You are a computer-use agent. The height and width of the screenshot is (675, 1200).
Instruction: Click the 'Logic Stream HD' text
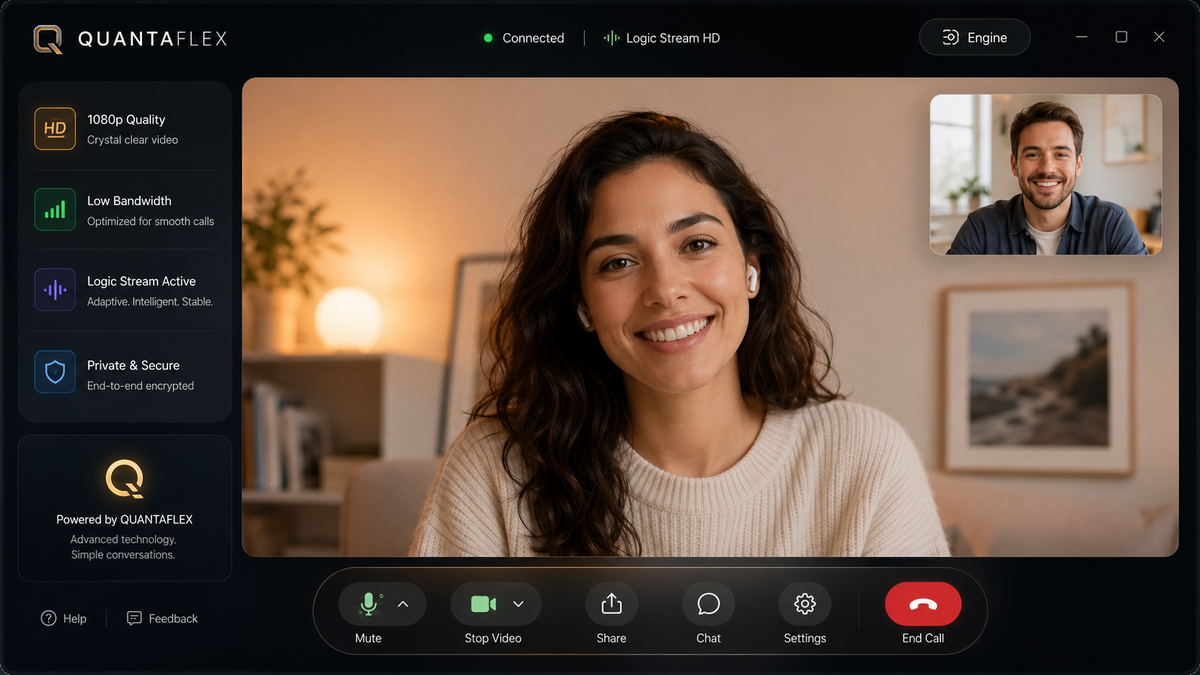pyautogui.click(x=673, y=38)
